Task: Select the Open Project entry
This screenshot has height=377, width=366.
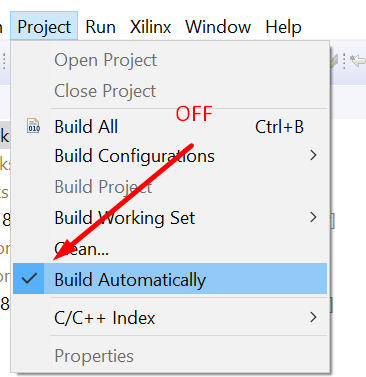Action: (x=105, y=60)
